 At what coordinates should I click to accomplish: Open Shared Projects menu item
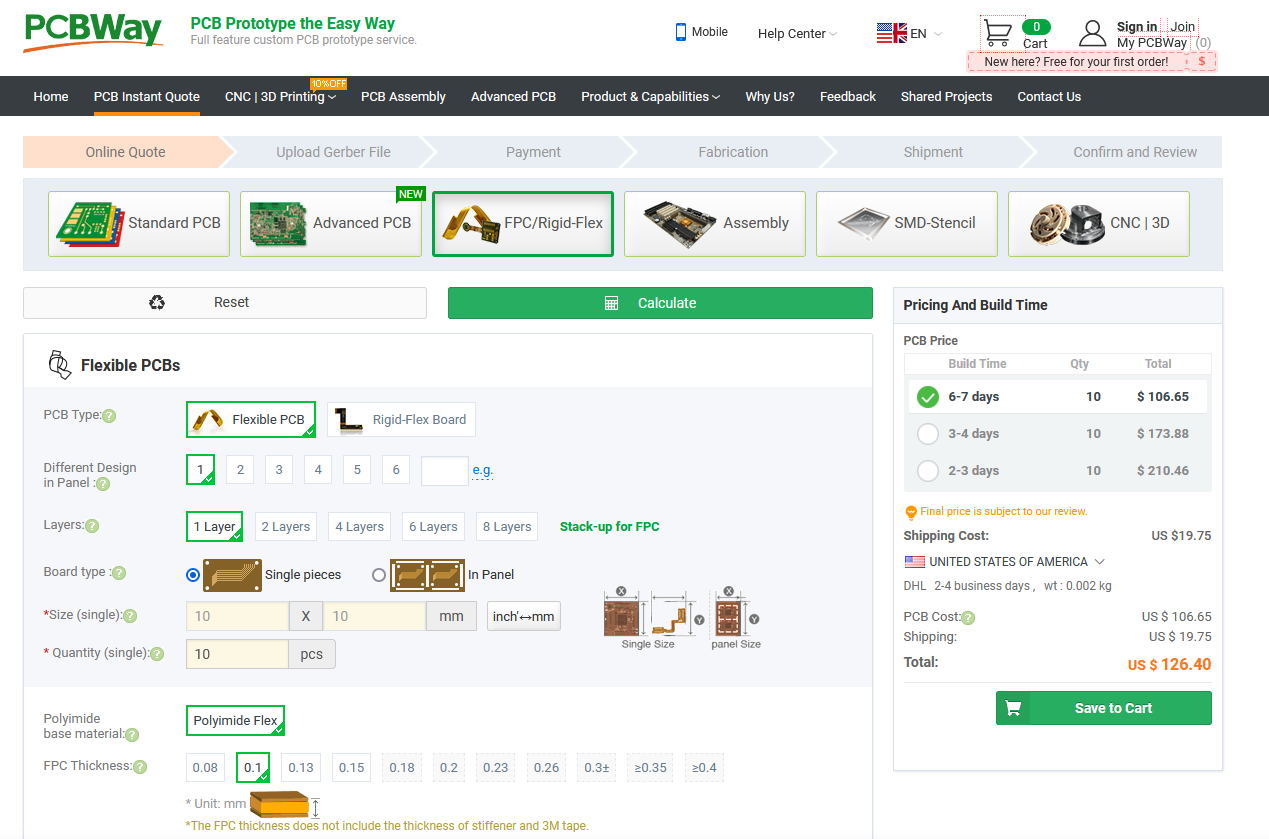946,97
